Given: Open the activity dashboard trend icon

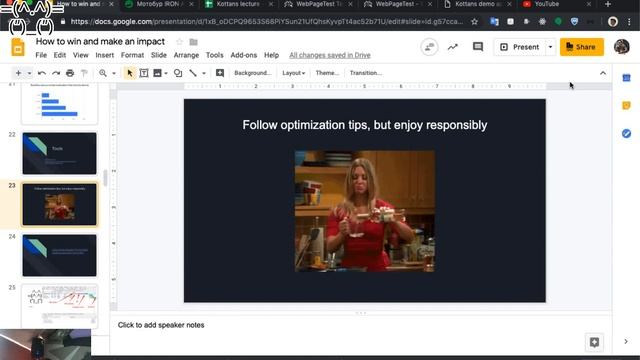Looking at the screenshot, I should [x=453, y=47].
